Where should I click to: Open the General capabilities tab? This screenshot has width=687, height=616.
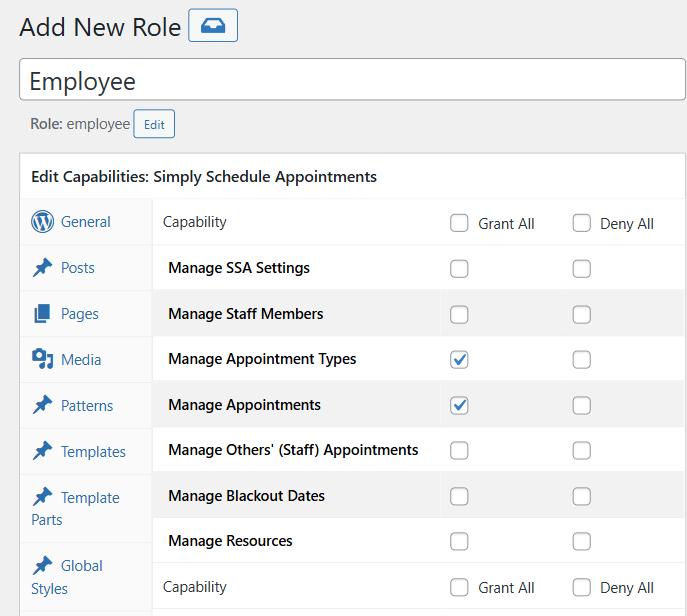pyautogui.click(x=86, y=222)
